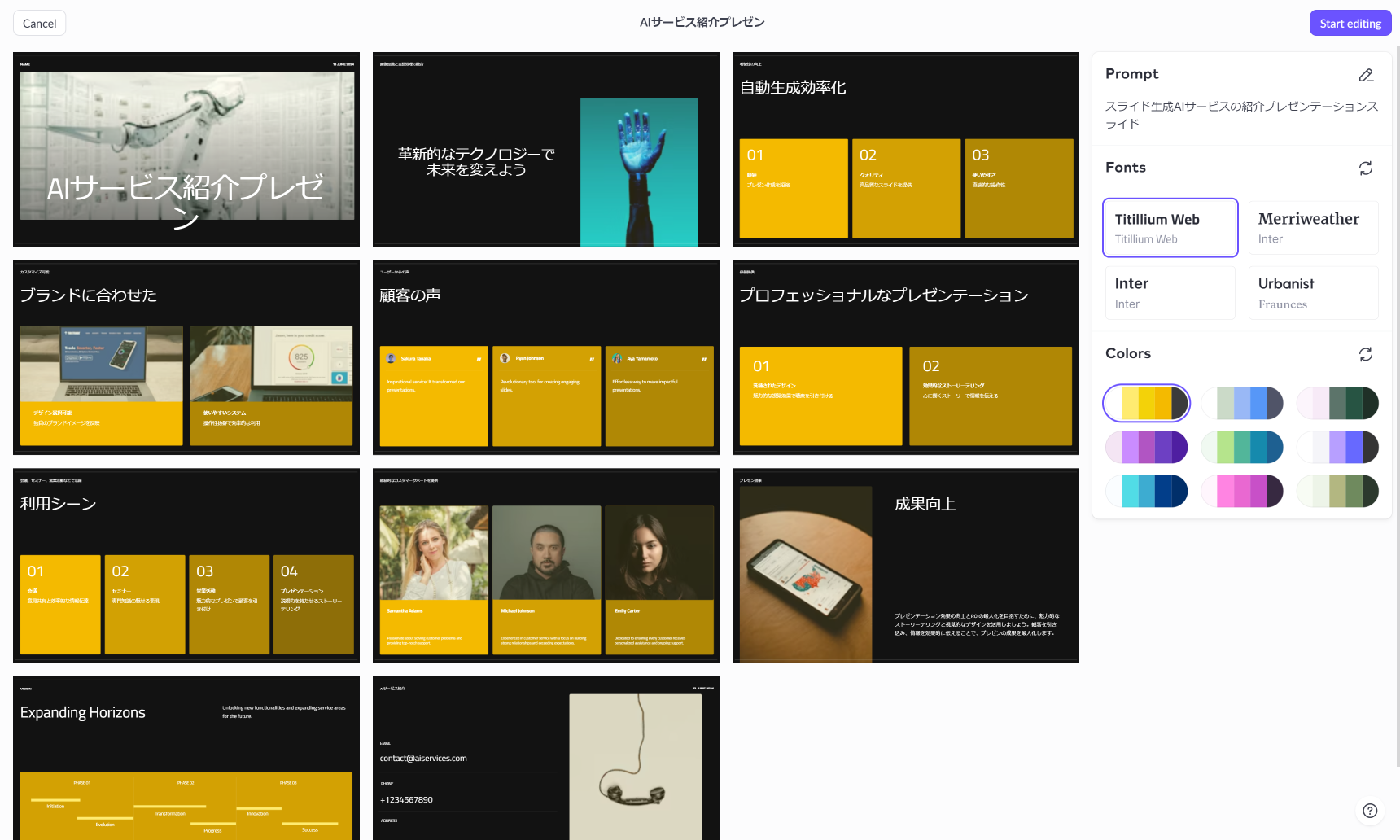Open the help question mark icon
Viewport: 1400px width, 840px height.
click(x=1370, y=811)
